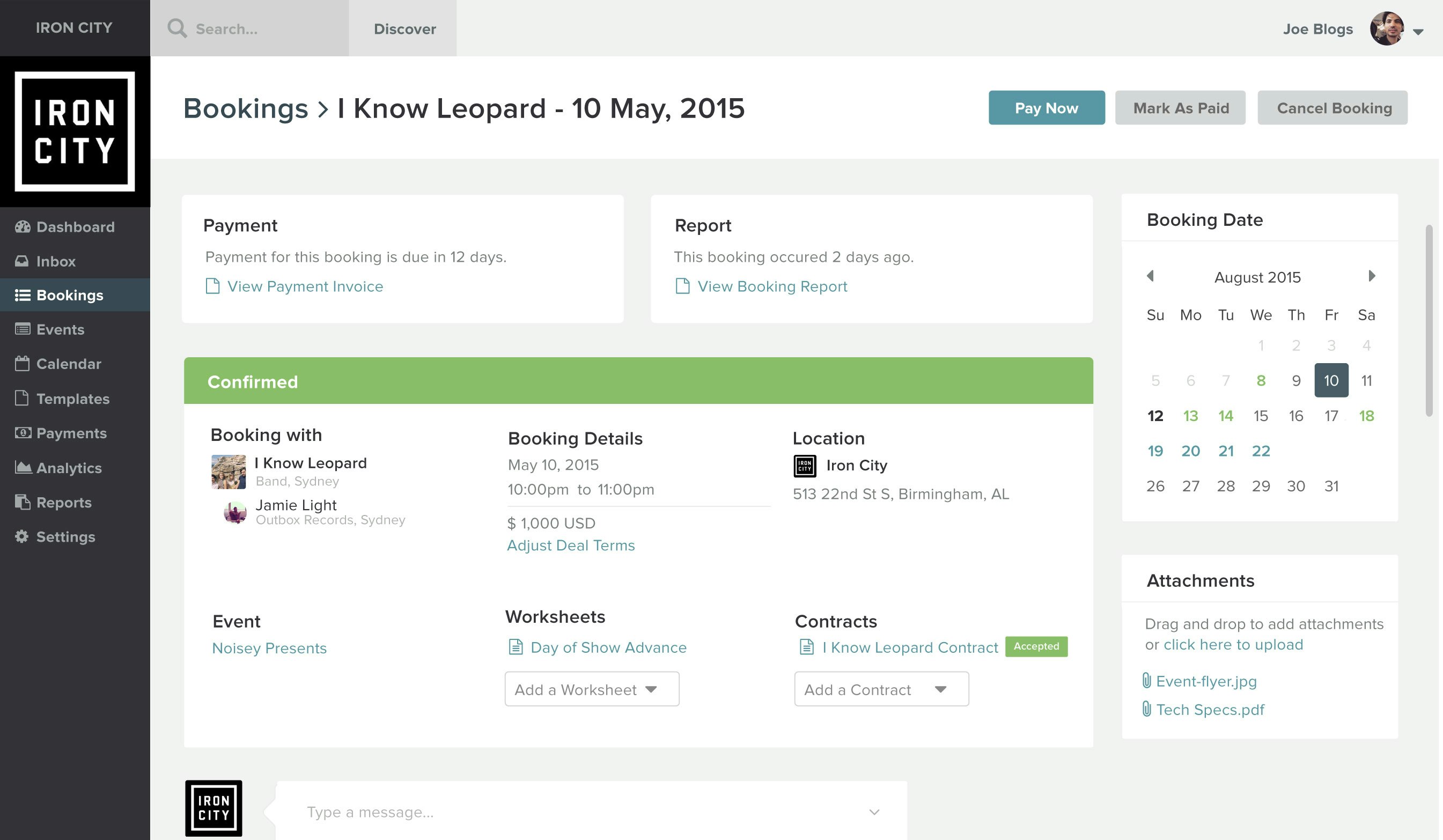Select August 14 in the calendar
Image resolution: width=1443 pixels, height=840 pixels.
coord(1225,416)
